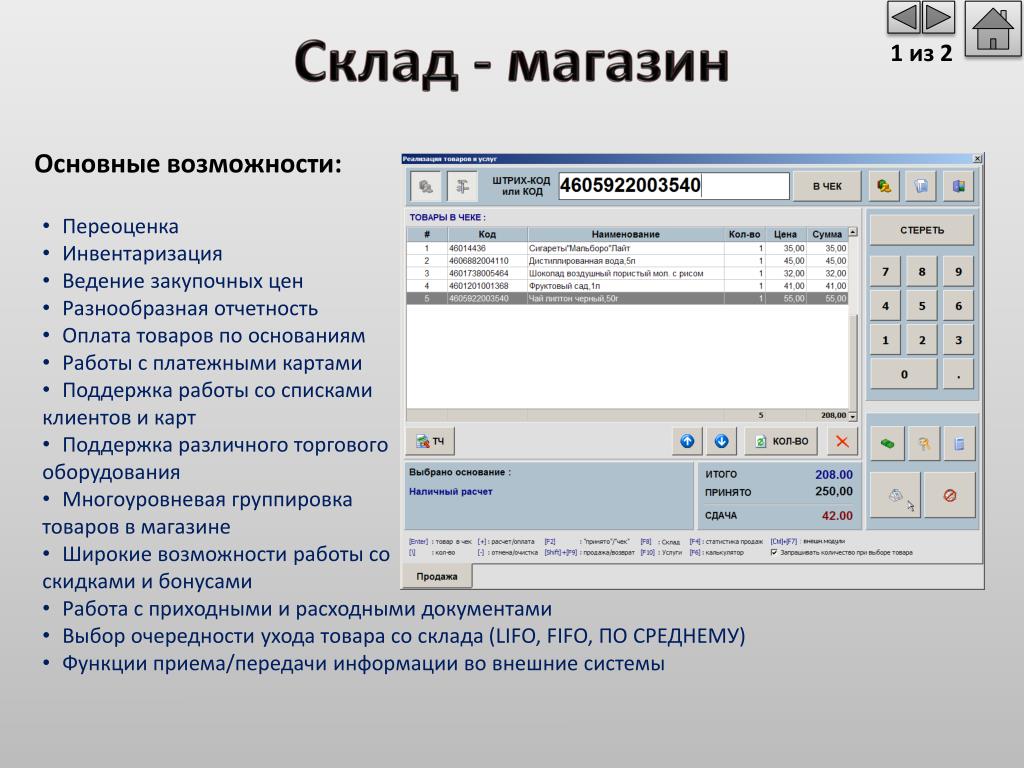Click the Кол-во column header
This screenshot has width=1024, height=768.
[x=744, y=234]
